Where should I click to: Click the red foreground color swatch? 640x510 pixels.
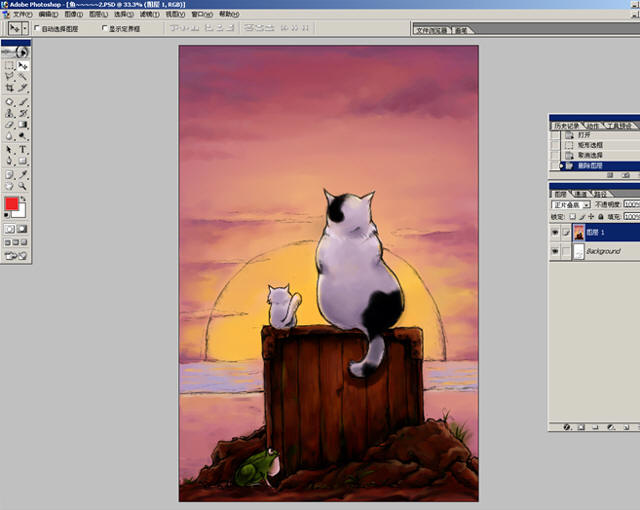click(11, 203)
